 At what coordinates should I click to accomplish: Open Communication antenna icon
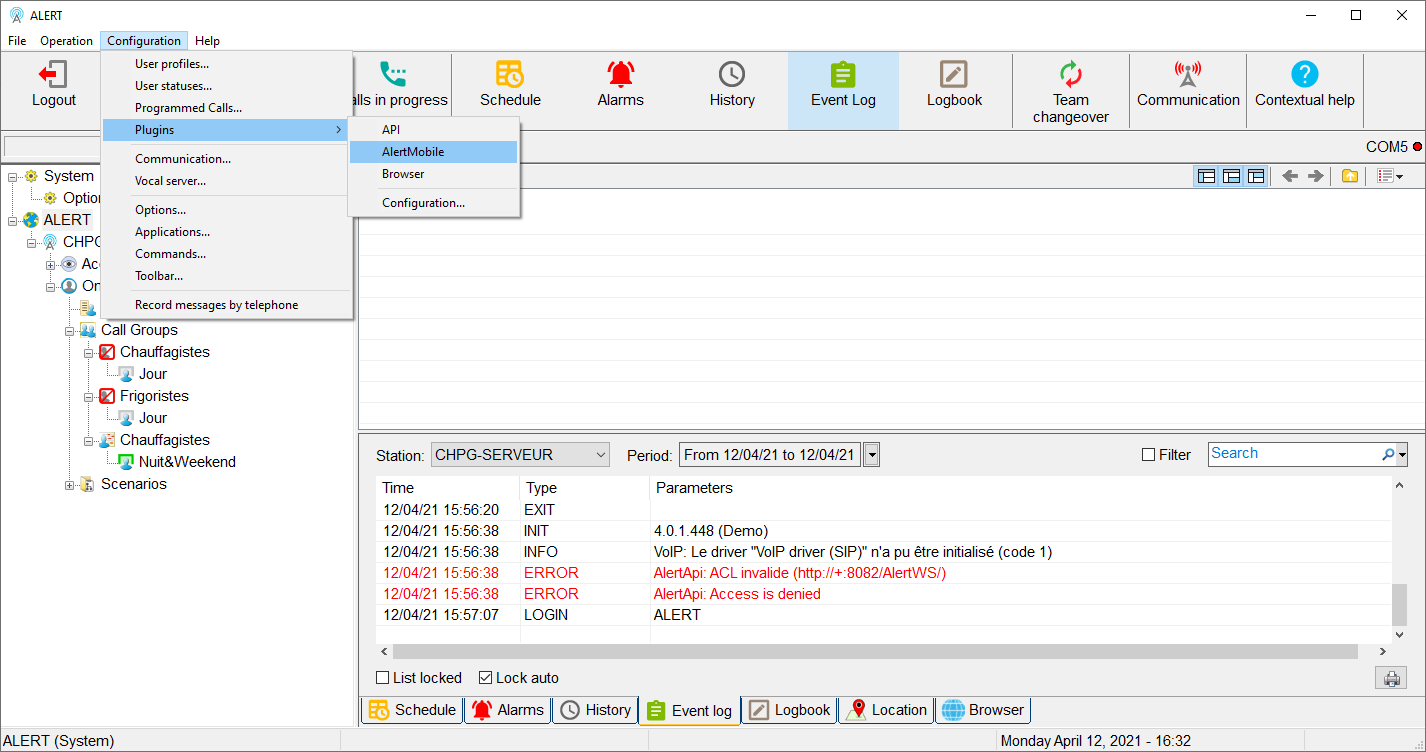(x=1188, y=75)
